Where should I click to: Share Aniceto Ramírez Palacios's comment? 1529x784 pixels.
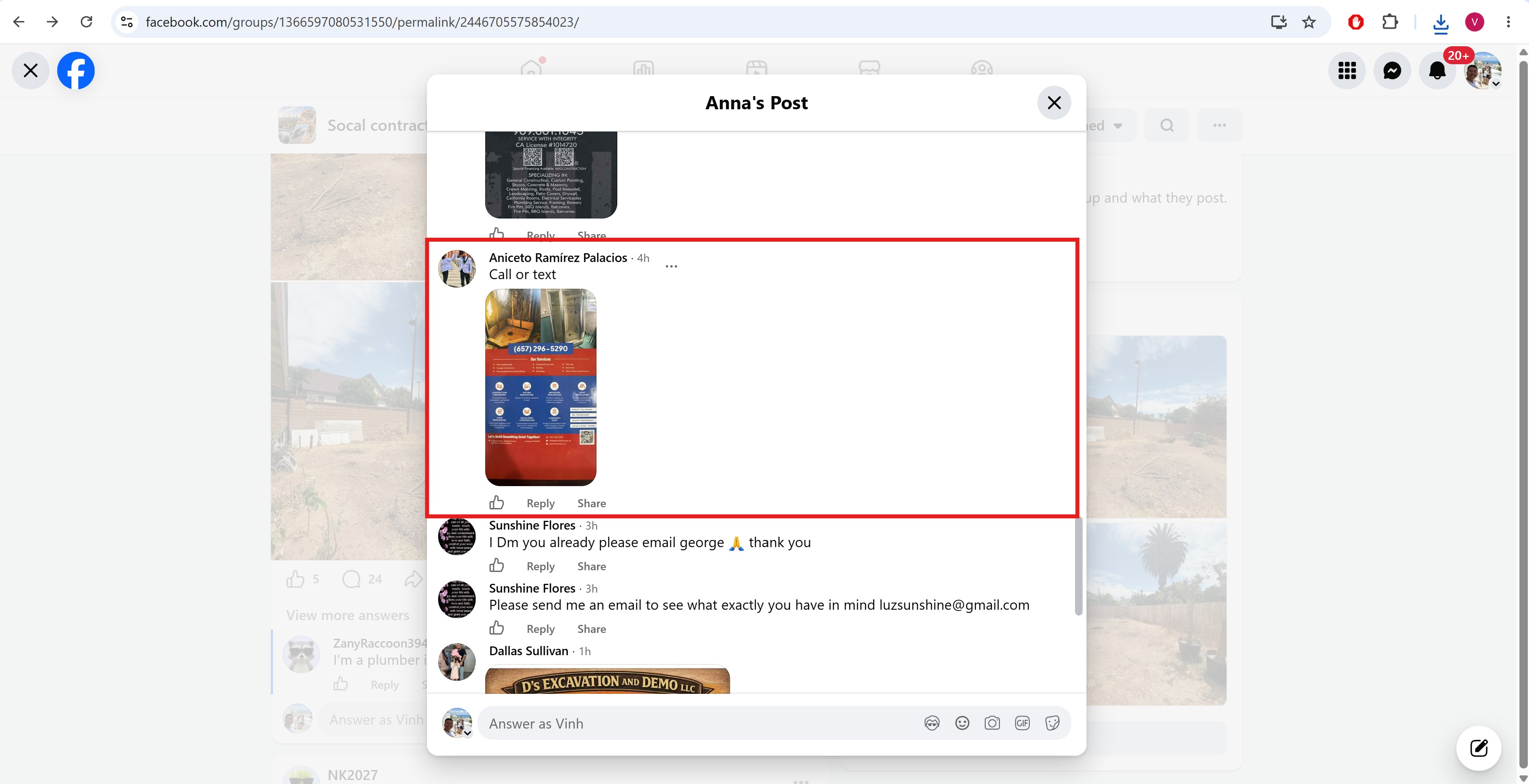[x=592, y=504]
